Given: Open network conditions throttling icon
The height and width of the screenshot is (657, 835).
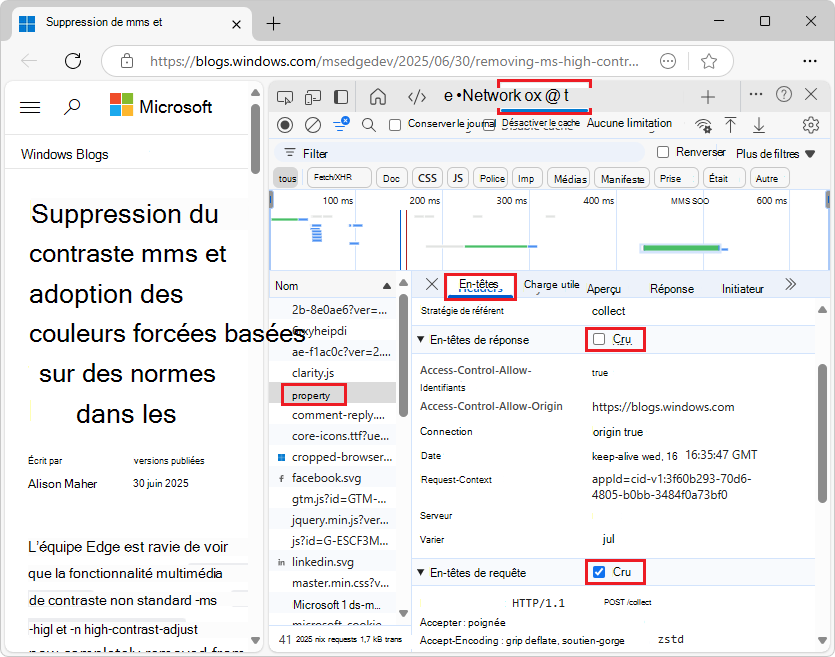Looking at the screenshot, I should tap(703, 123).
